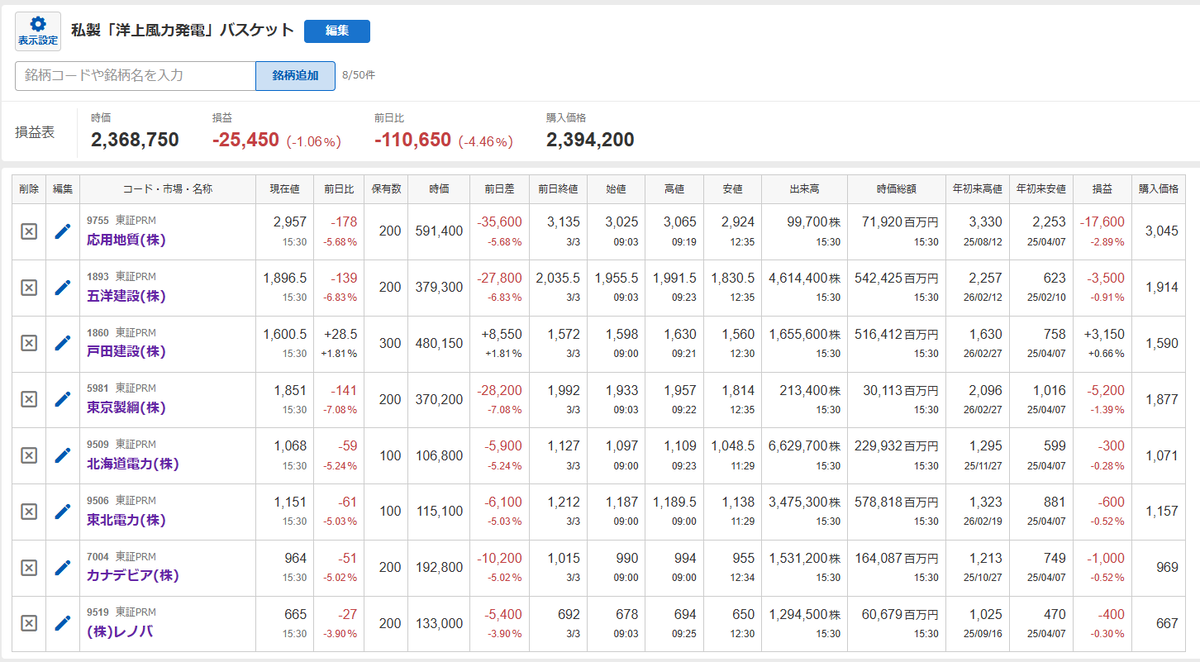
Task: Click the pencil icon for 東京製綱
Action: tap(62, 400)
